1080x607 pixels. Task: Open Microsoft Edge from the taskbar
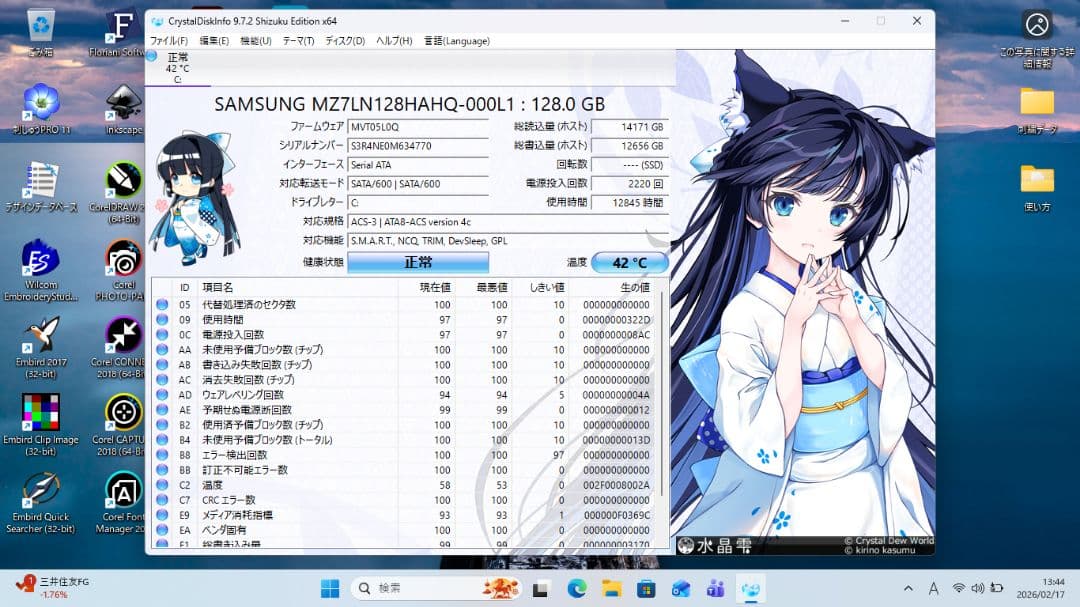pyautogui.click(x=577, y=588)
